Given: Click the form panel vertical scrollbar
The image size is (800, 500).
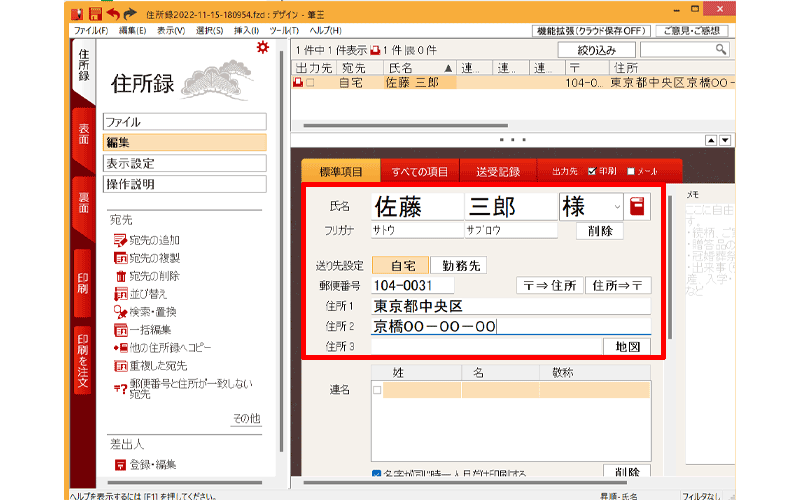Looking at the screenshot, I should click(x=670, y=268).
